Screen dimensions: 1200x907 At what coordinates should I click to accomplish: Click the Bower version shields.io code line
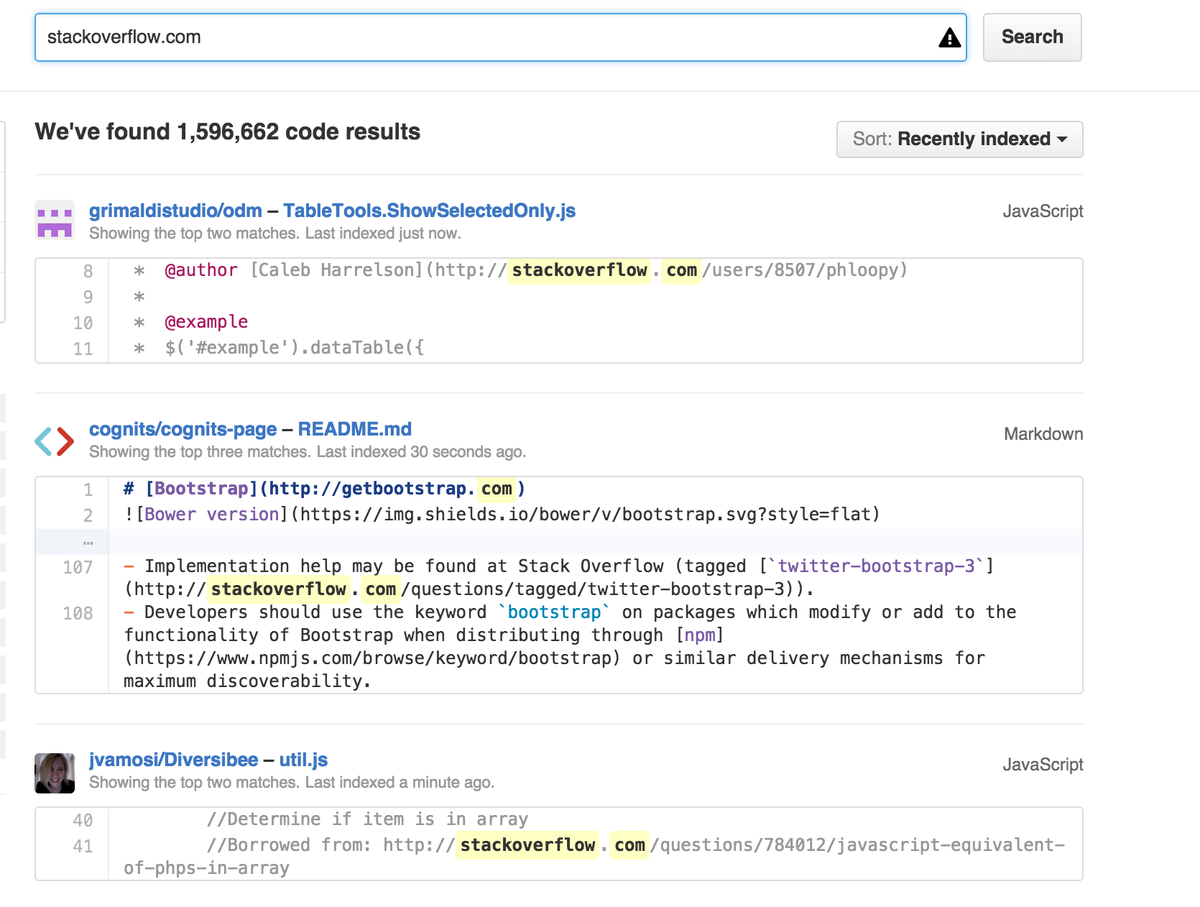click(502, 515)
